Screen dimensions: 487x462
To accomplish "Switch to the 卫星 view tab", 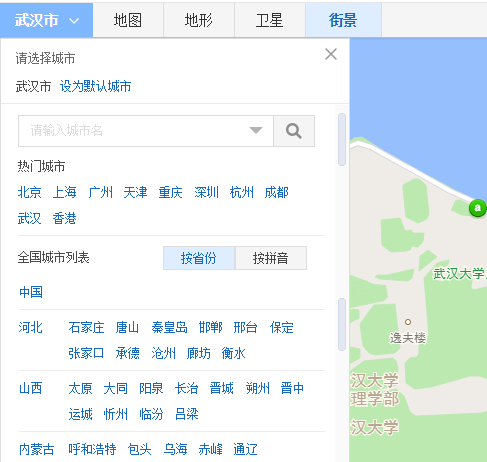I will pos(270,20).
